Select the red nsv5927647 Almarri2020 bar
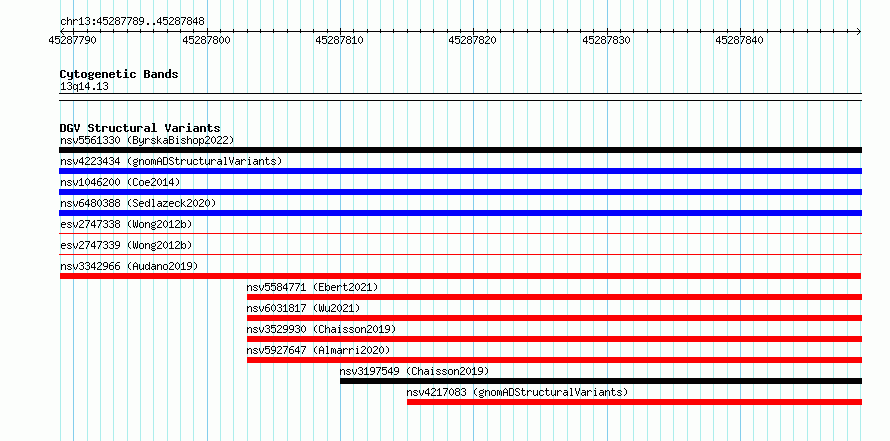 pos(554,360)
